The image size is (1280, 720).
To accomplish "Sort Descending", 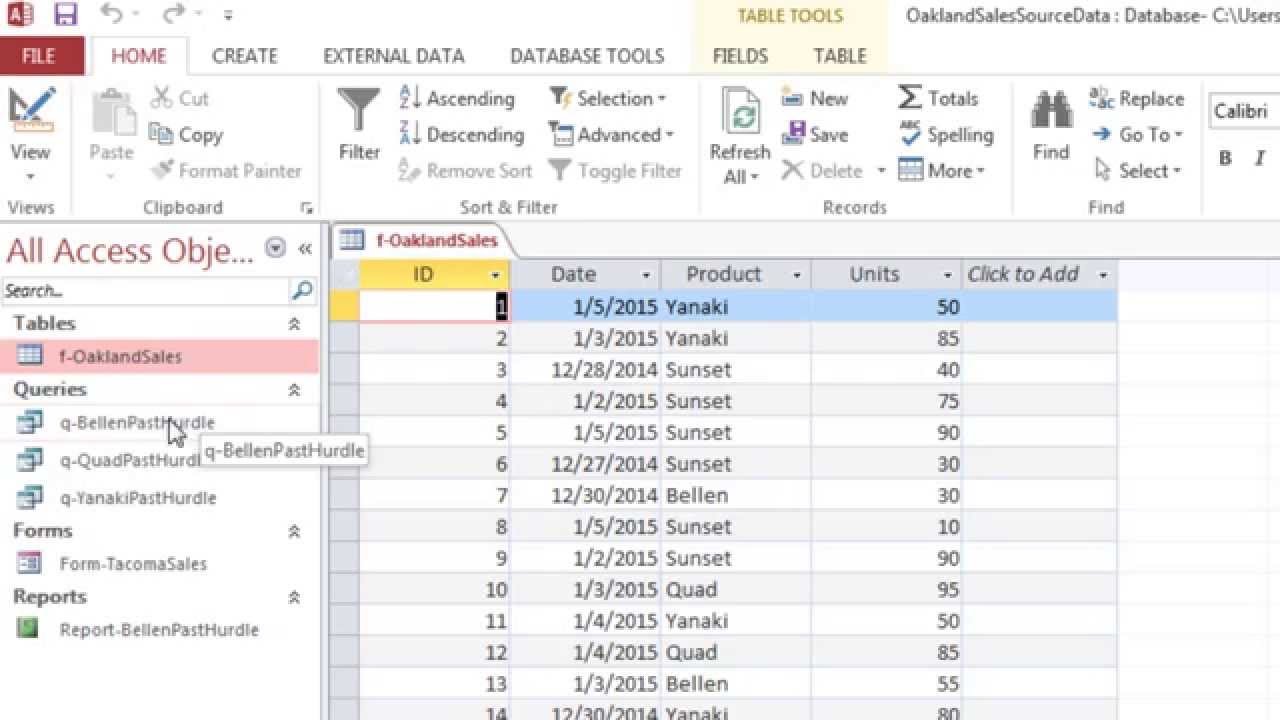I will pos(461,134).
